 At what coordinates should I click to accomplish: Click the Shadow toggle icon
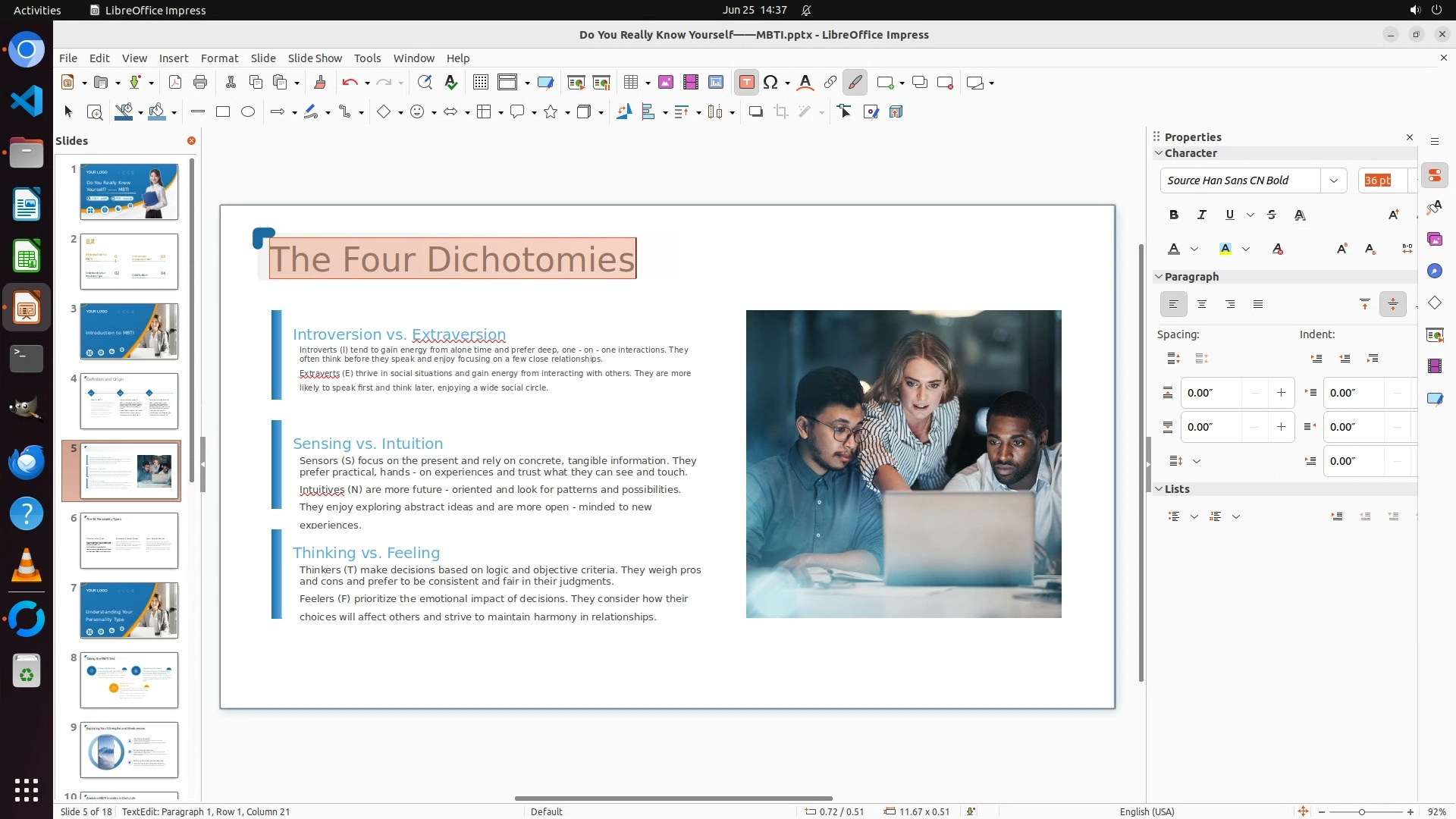(x=755, y=112)
